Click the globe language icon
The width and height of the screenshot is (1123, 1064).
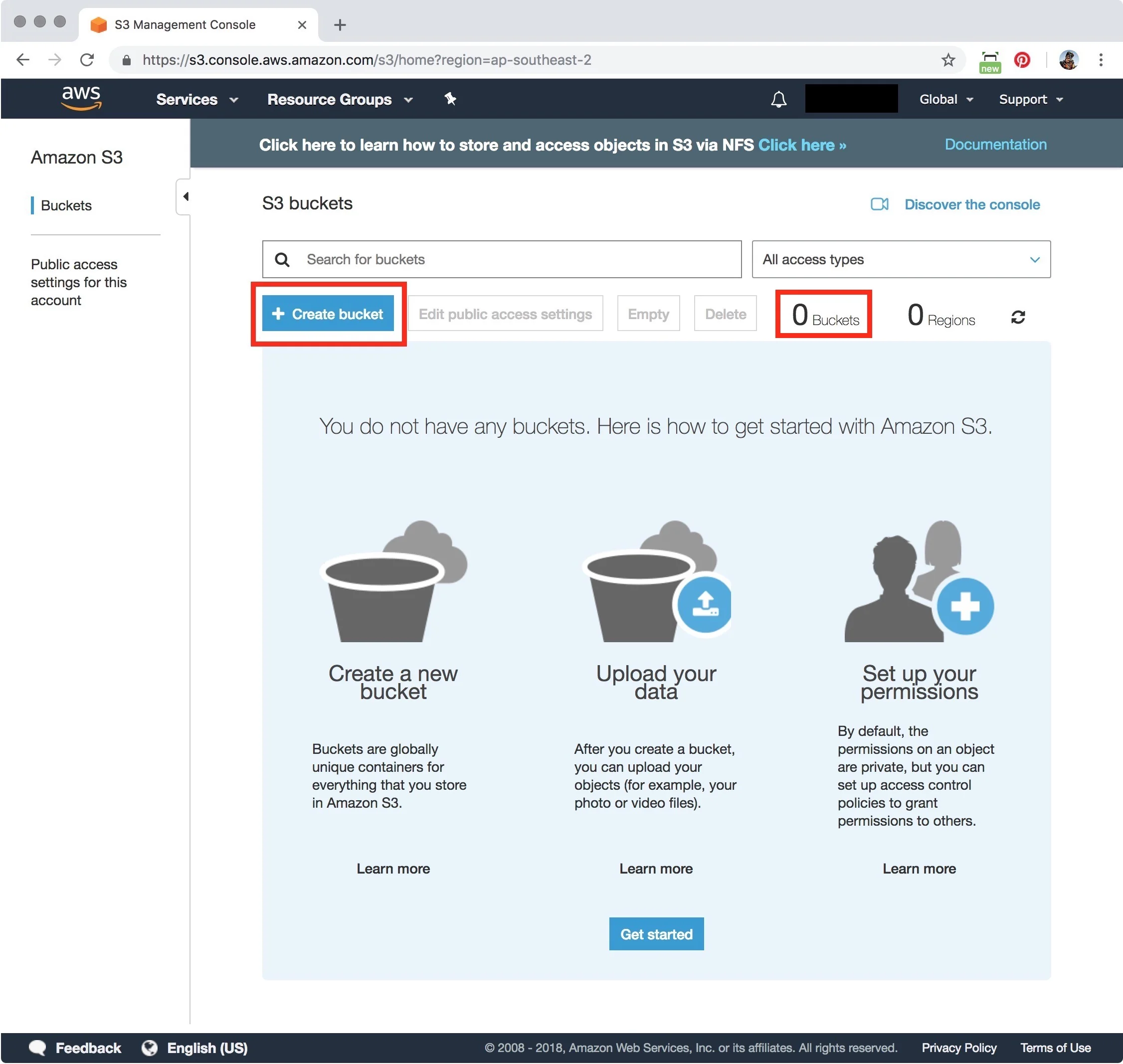pyautogui.click(x=149, y=1048)
